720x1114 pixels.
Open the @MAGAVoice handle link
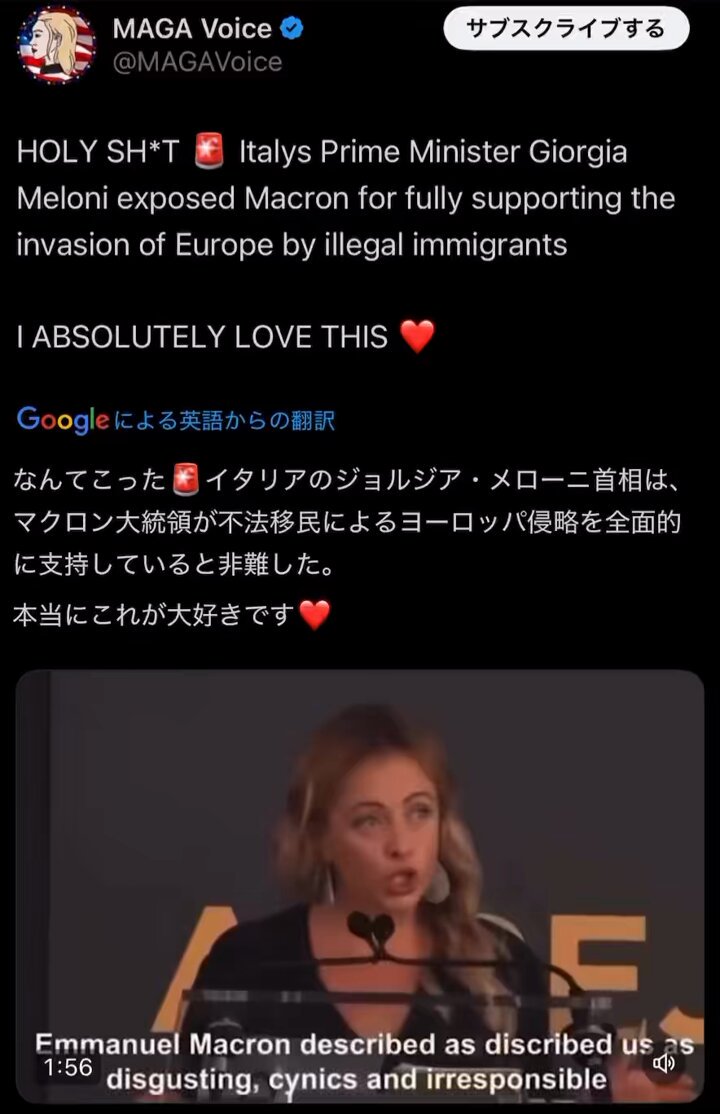198,63
